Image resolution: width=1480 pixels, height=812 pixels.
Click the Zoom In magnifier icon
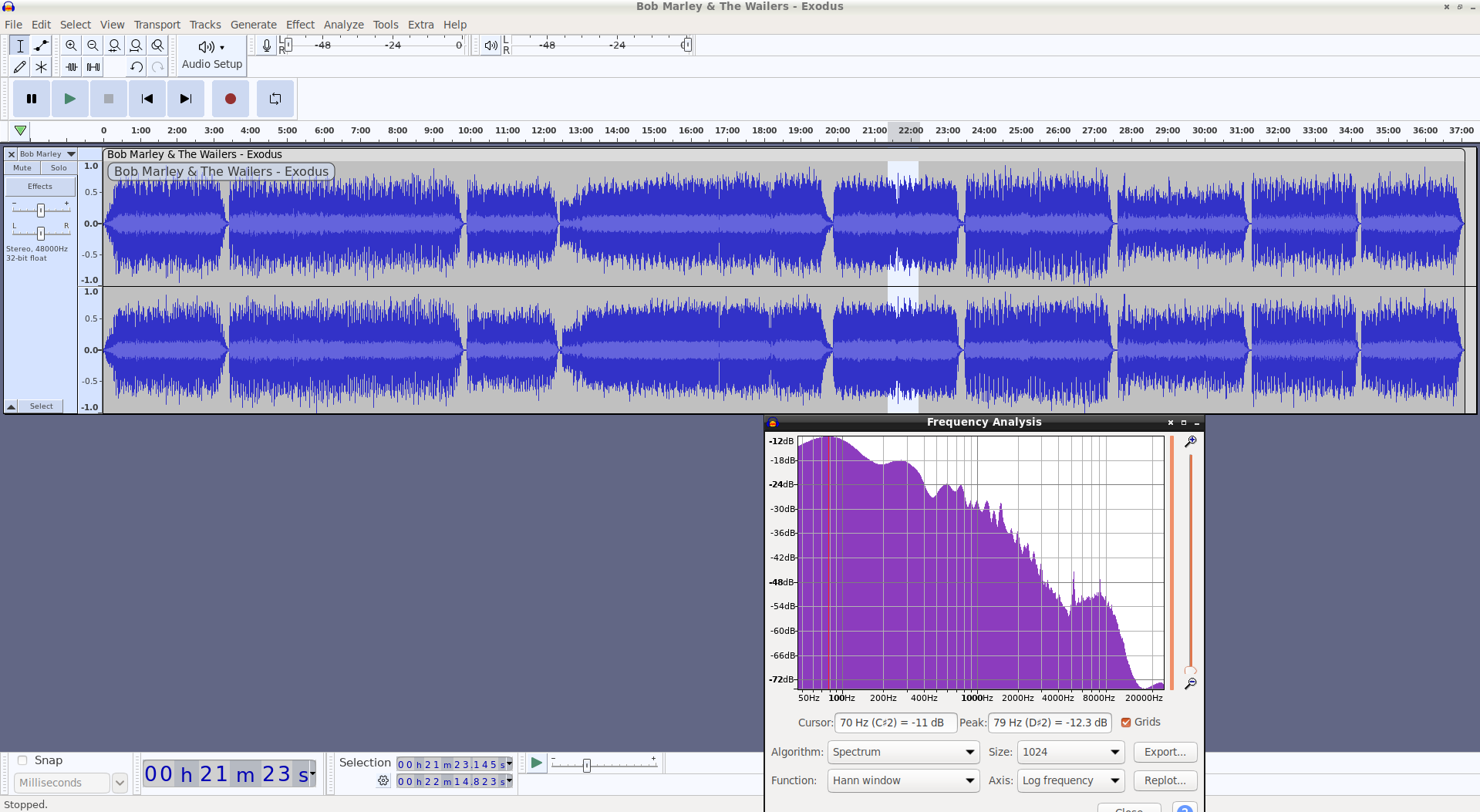point(71,45)
